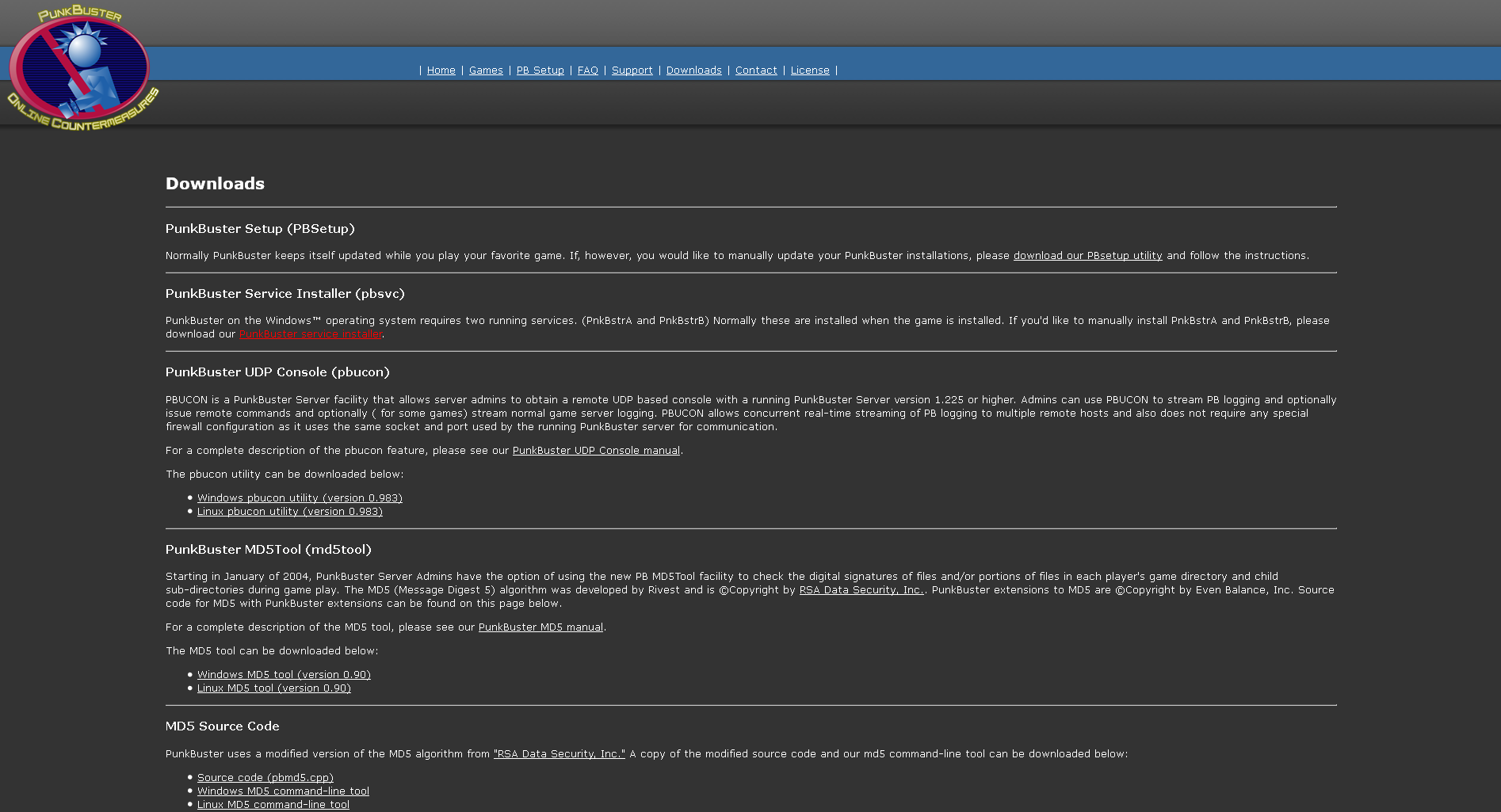Viewport: 1501px width, 812px height.
Task: Get the Linux MD5 command-line tool
Action: [x=273, y=805]
